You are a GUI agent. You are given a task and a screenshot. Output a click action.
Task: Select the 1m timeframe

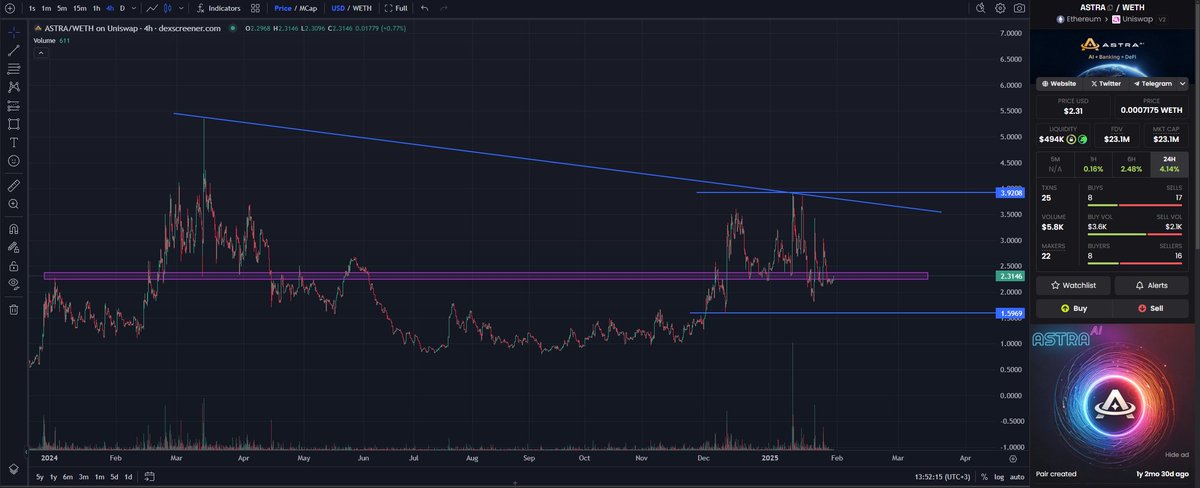46,8
